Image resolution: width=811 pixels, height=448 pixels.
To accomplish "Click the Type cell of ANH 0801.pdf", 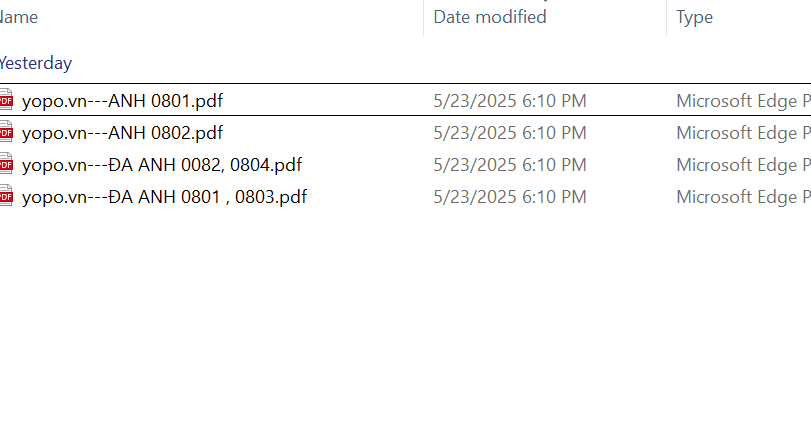I will (x=742, y=100).
